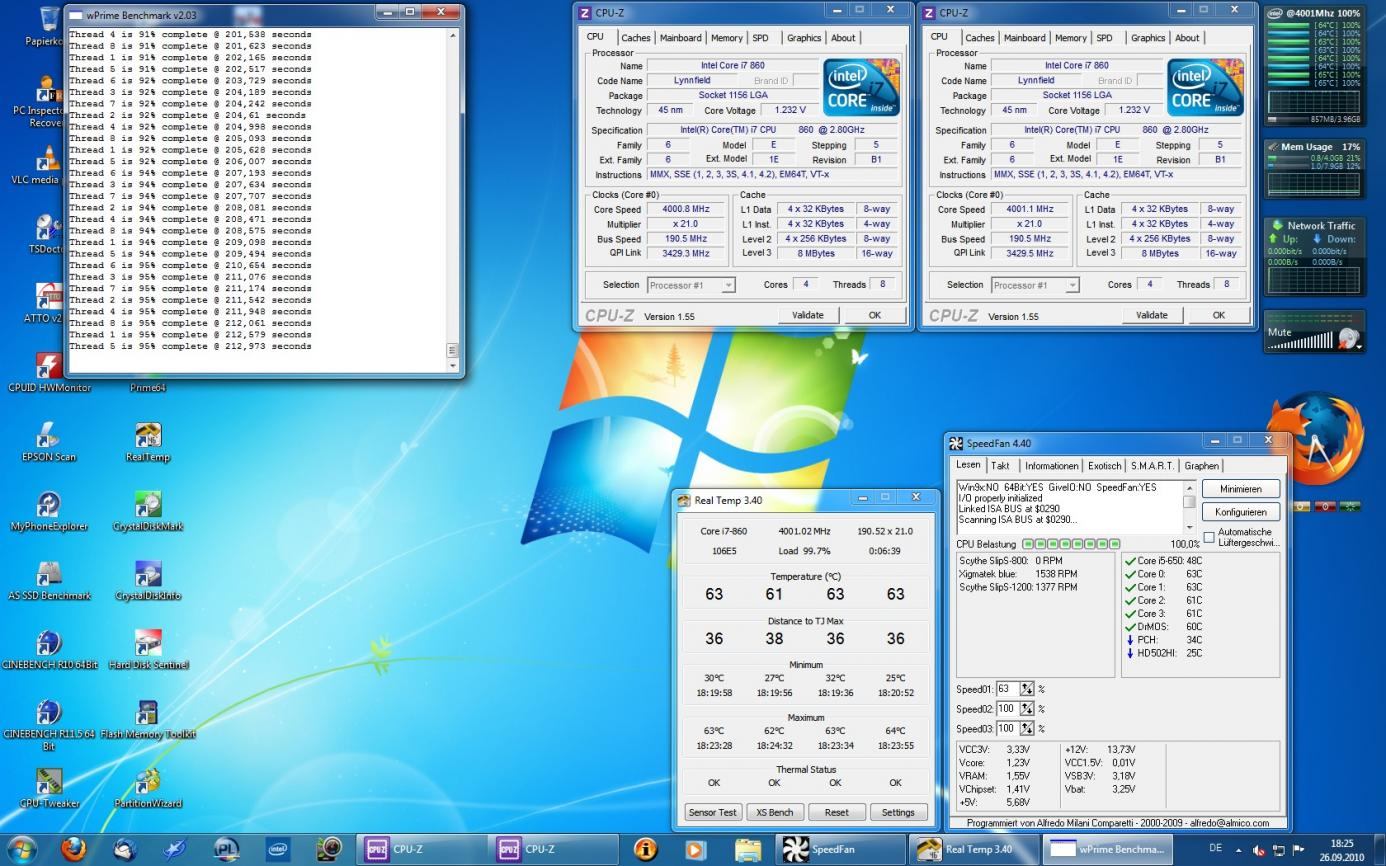Click the DE language indicator in tray

tap(1215, 847)
